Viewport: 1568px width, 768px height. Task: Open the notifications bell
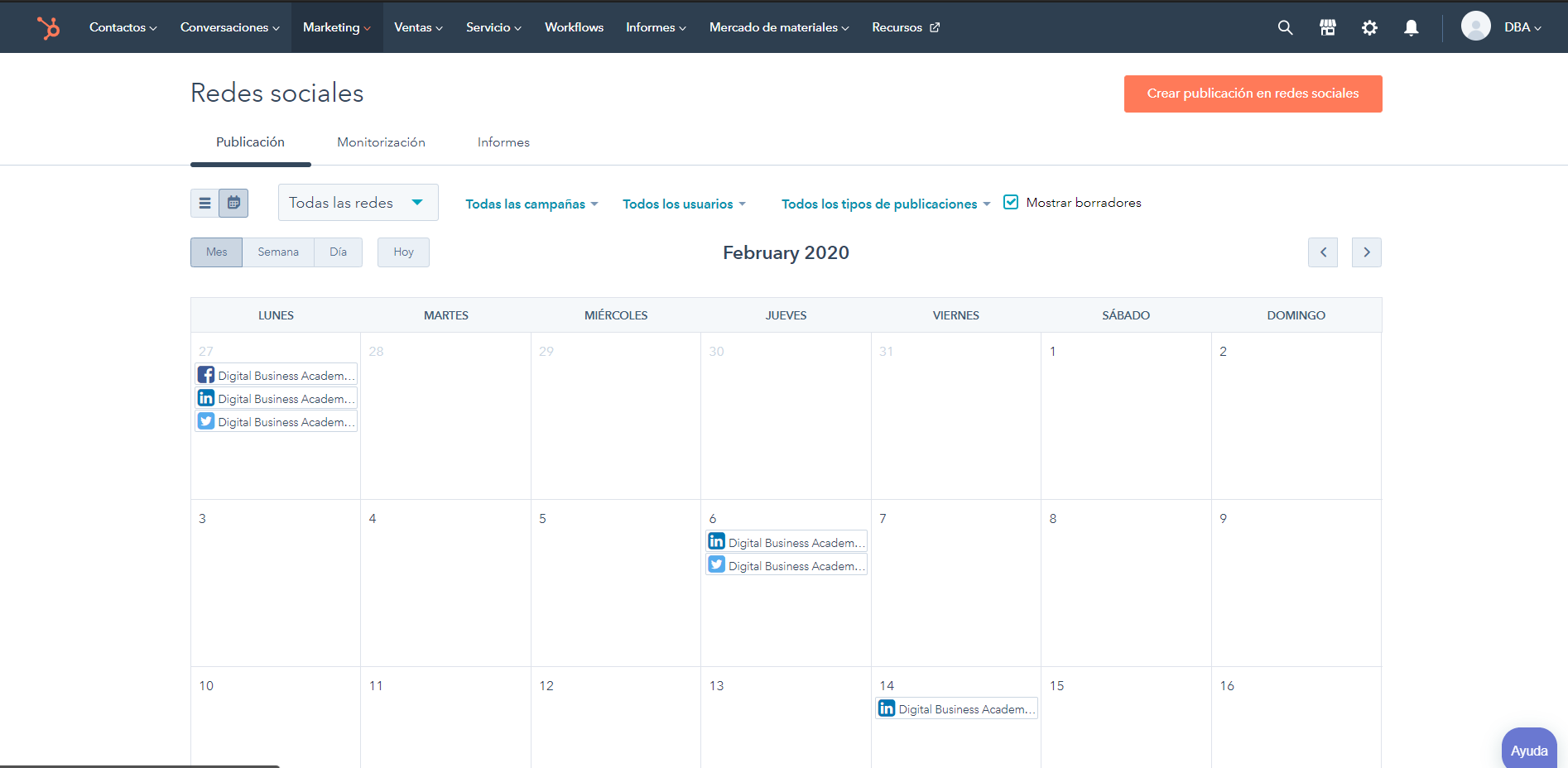[x=1412, y=27]
